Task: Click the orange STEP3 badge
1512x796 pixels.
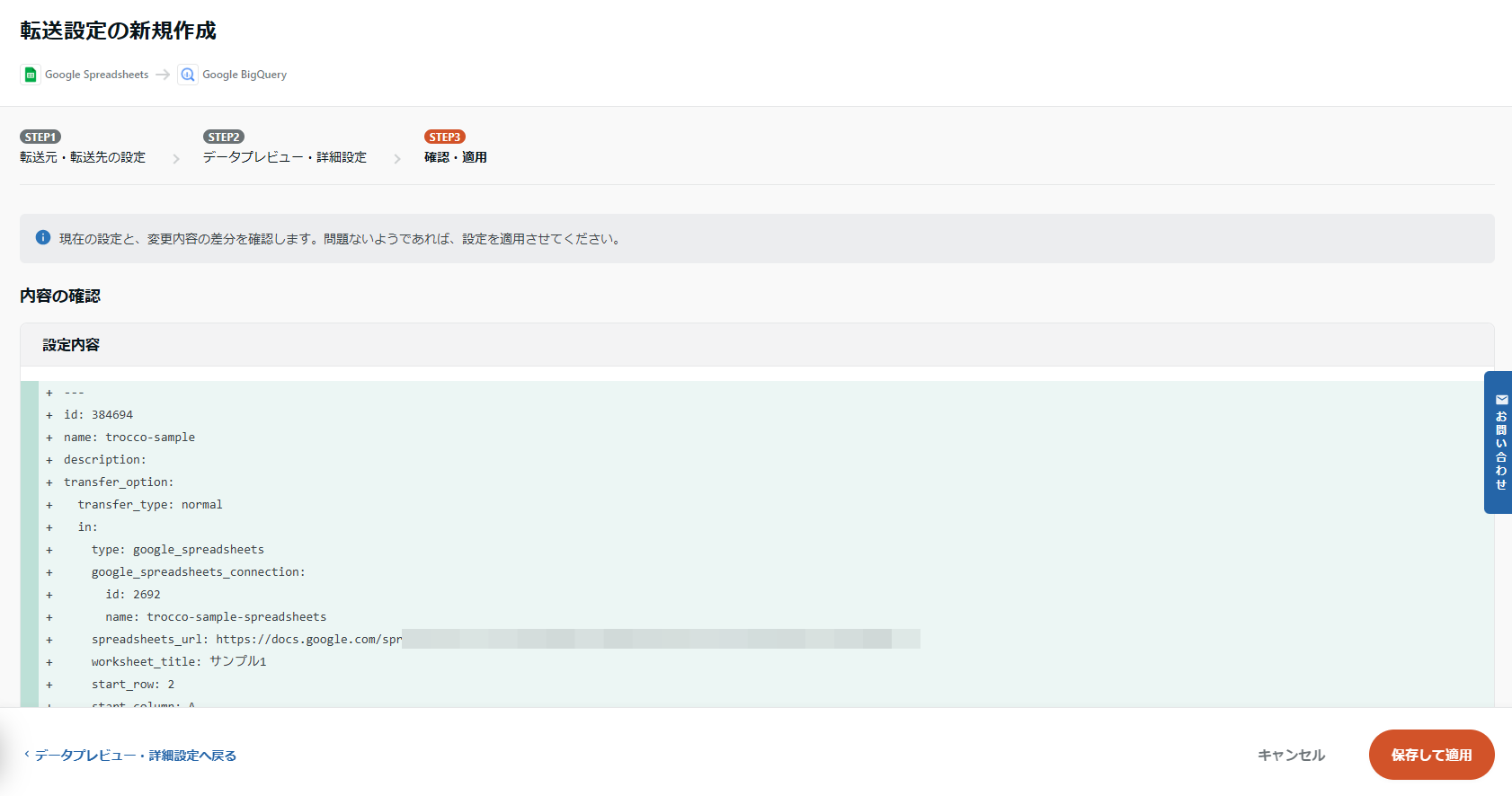Action: pos(444,137)
